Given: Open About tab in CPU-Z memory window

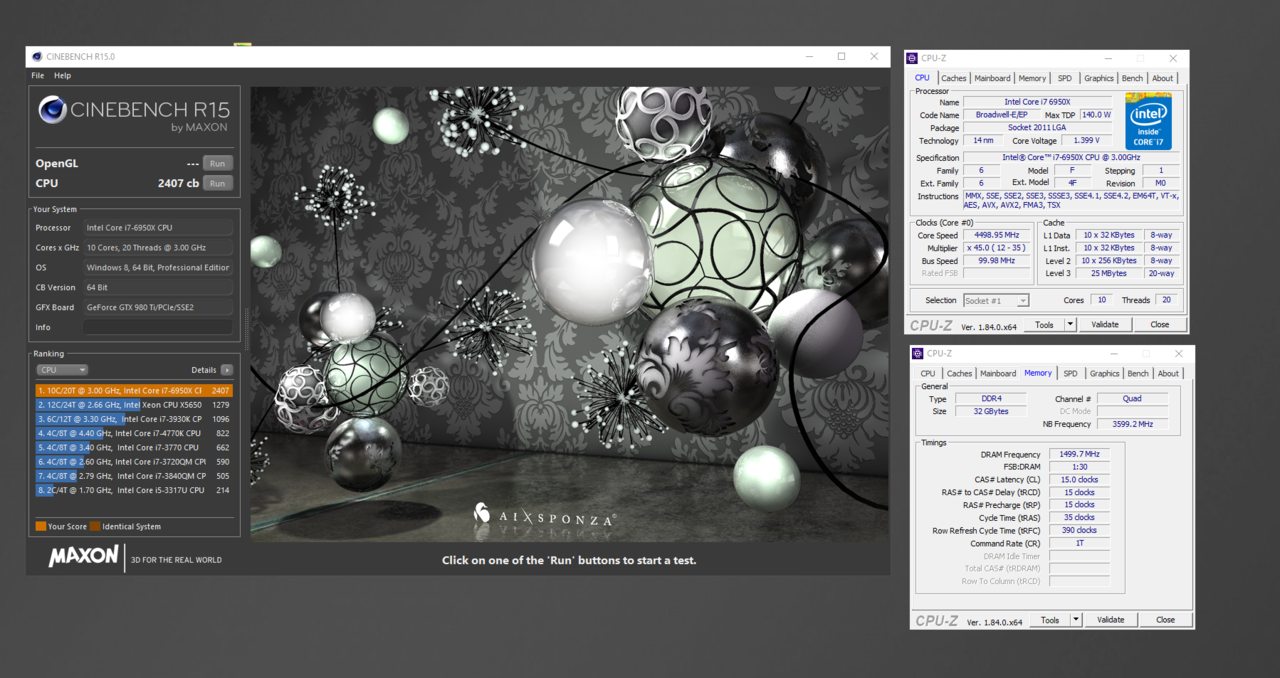Looking at the screenshot, I should [1168, 373].
